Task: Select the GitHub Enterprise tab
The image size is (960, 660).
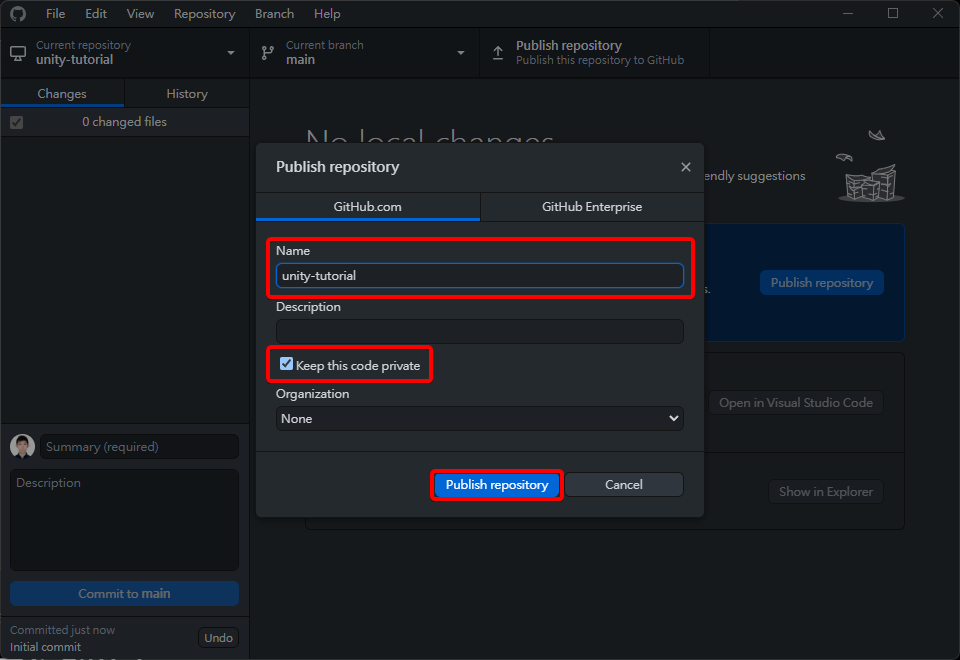Action: [592, 207]
